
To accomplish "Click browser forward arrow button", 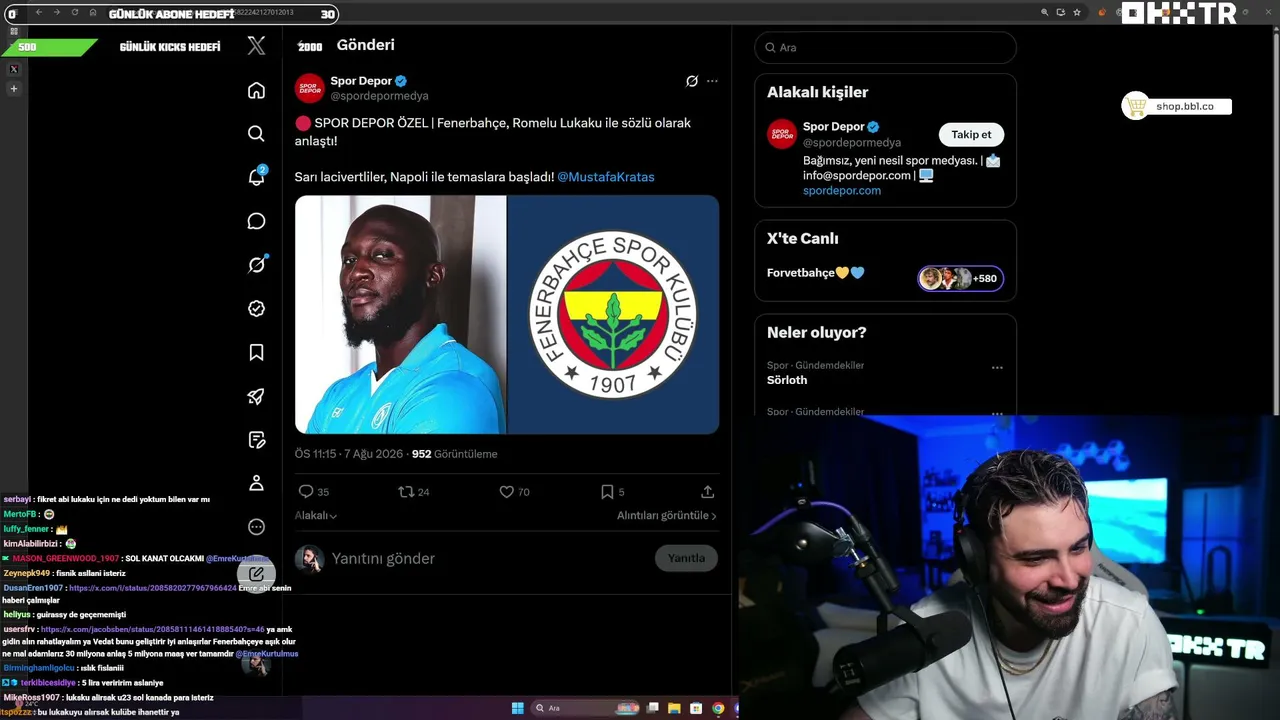I will (x=56, y=12).
